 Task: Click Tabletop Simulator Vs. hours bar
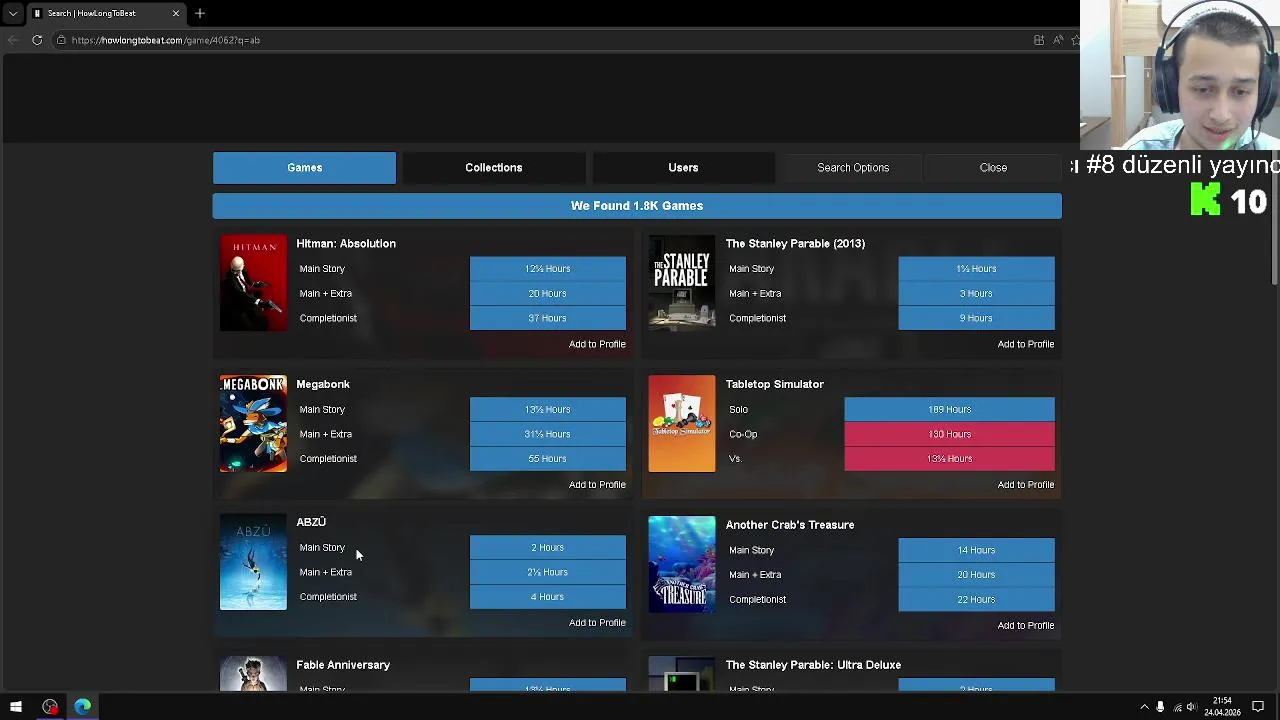pos(949,459)
